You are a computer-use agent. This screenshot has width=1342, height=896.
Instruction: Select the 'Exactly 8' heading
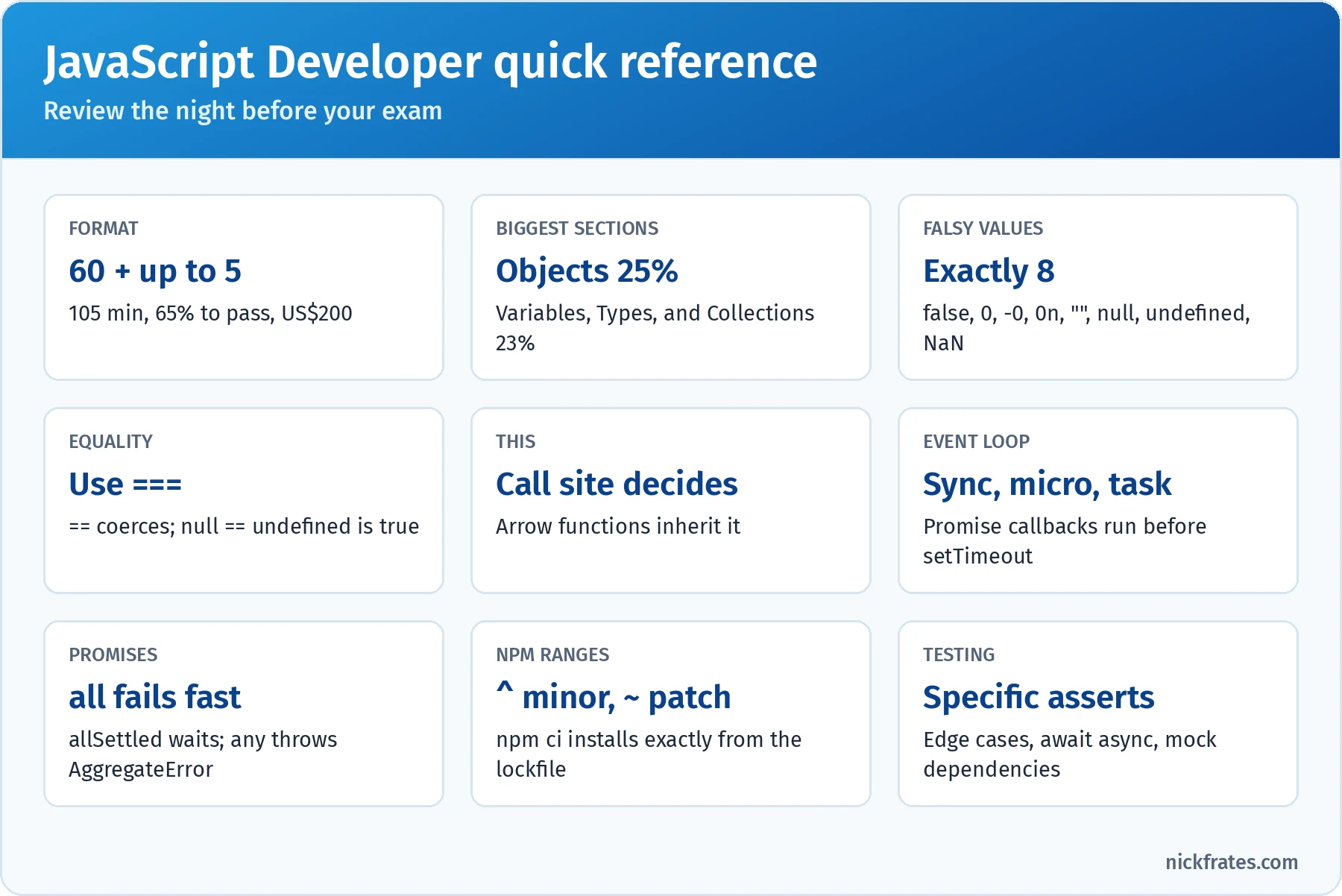click(x=989, y=271)
